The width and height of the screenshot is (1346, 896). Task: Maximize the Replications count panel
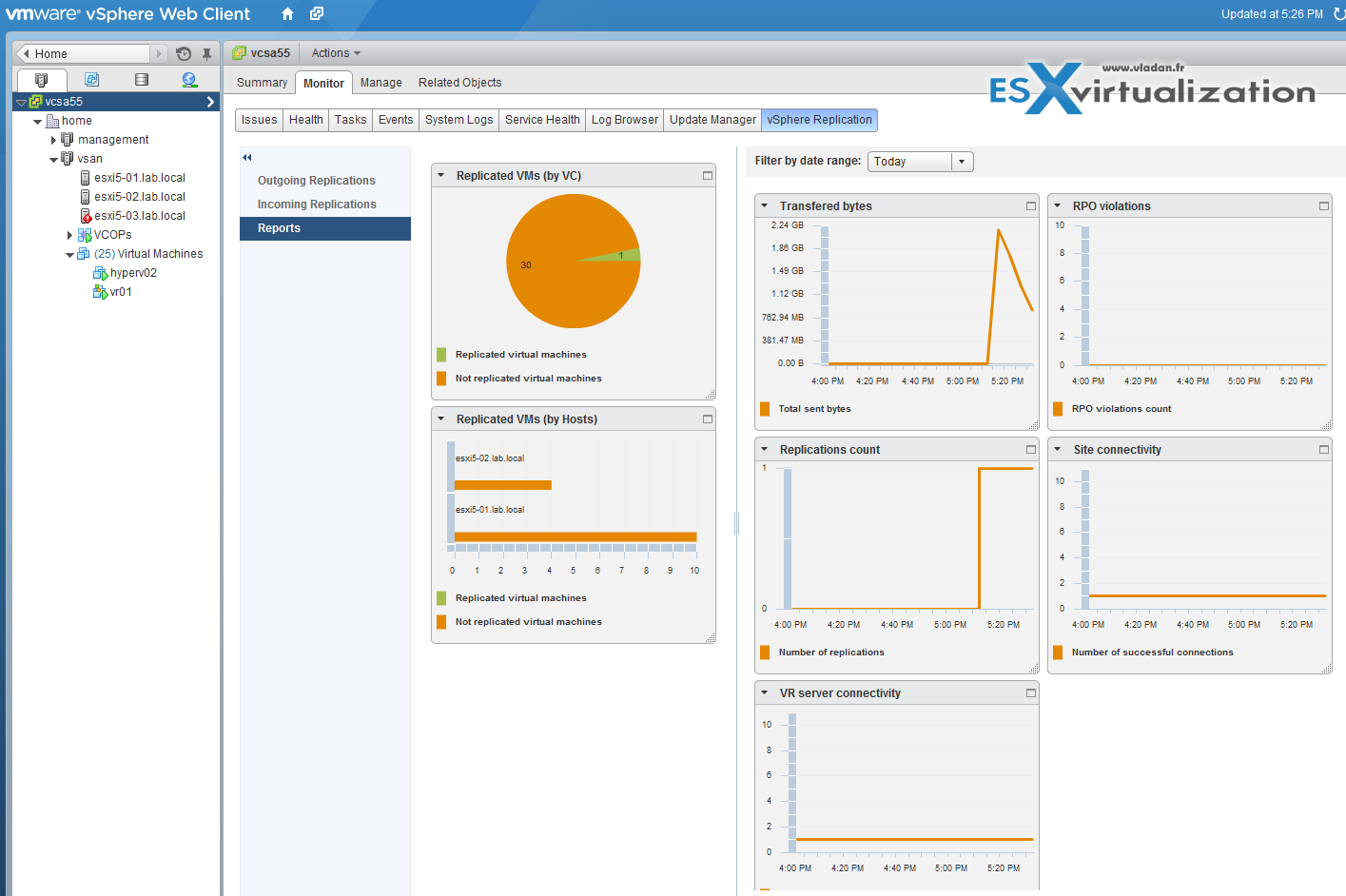[x=1031, y=450]
